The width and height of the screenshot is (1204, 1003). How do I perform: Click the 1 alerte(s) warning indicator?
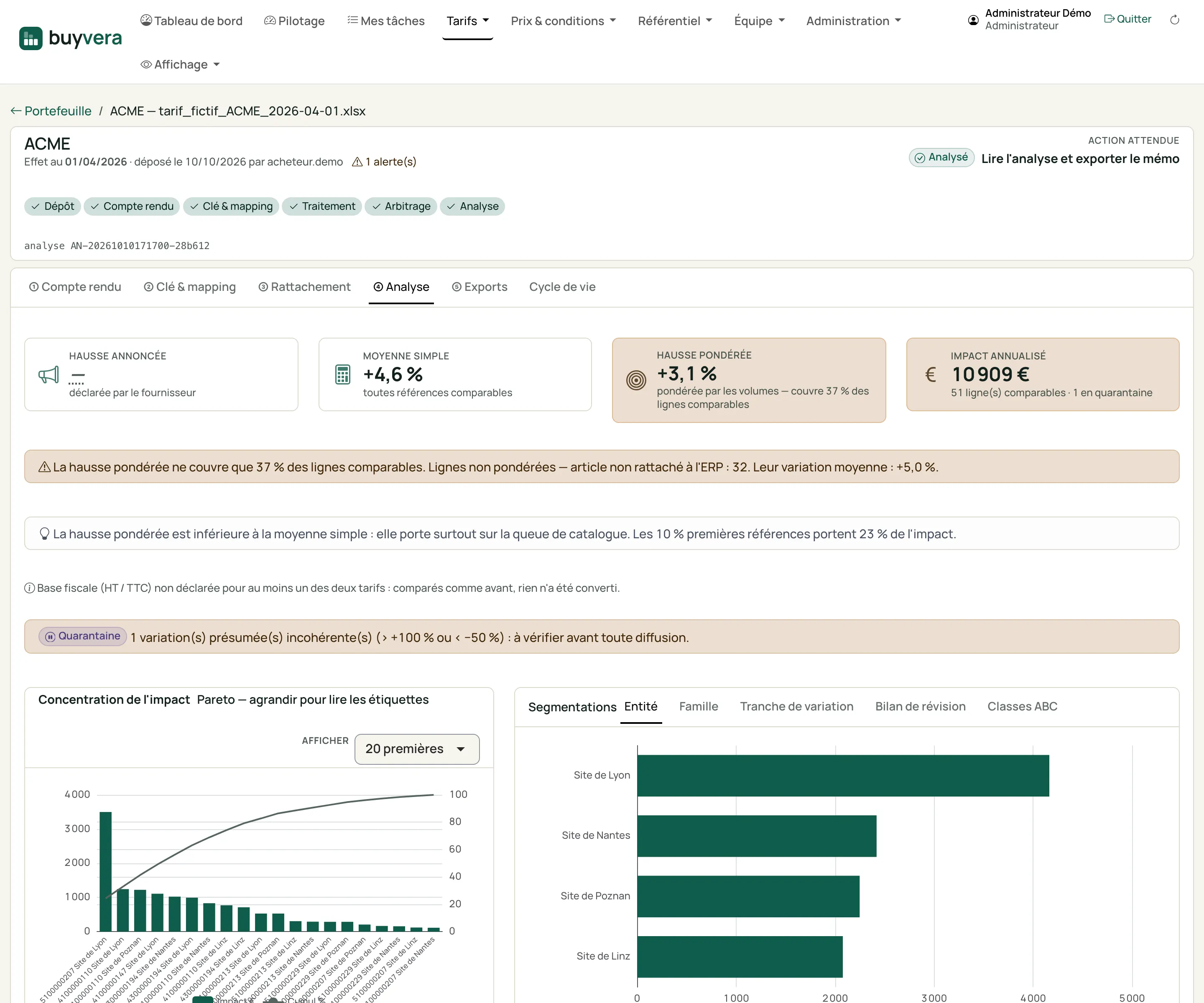383,162
